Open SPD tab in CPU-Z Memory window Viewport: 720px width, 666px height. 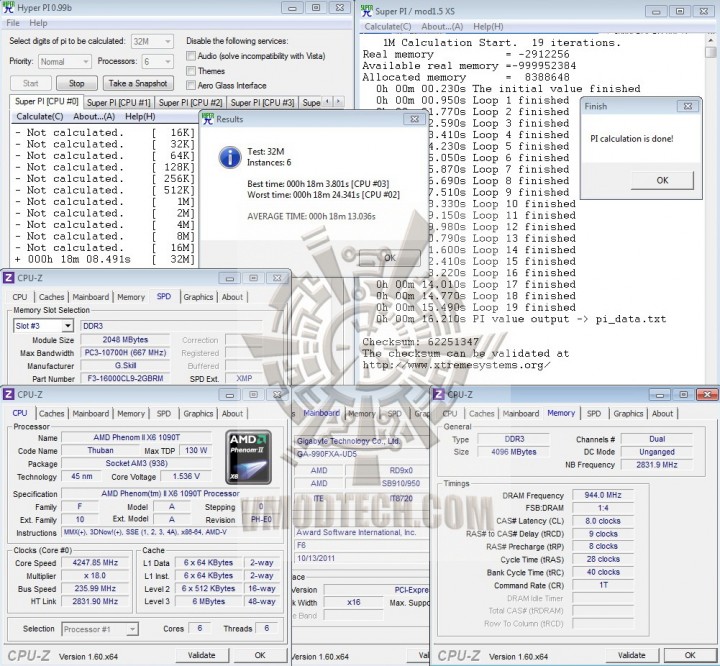tap(593, 413)
